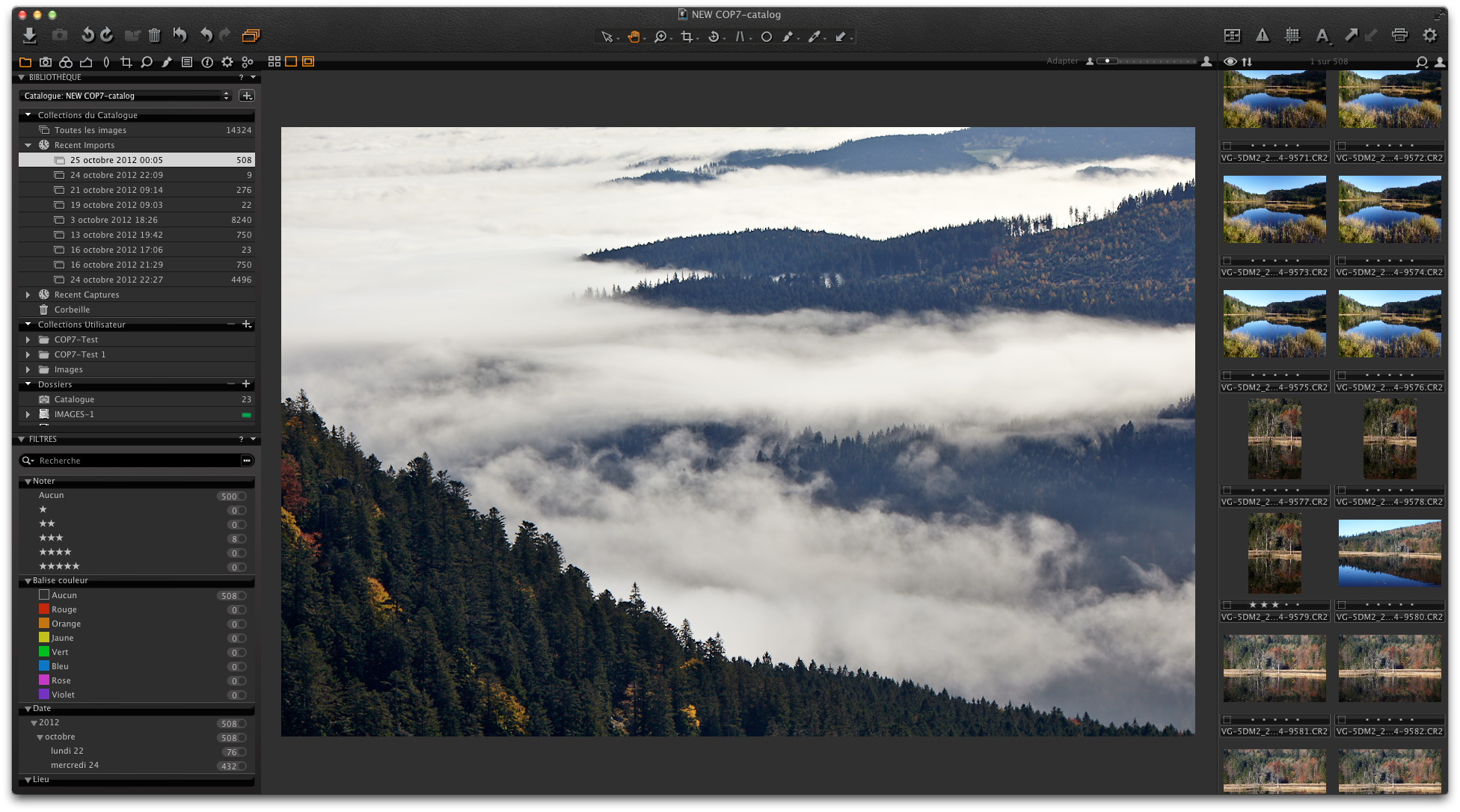Select thumbnail VG-5DM2_2...4-9579.CR2
The image size is (1460, 812).
coord(1275,553)
